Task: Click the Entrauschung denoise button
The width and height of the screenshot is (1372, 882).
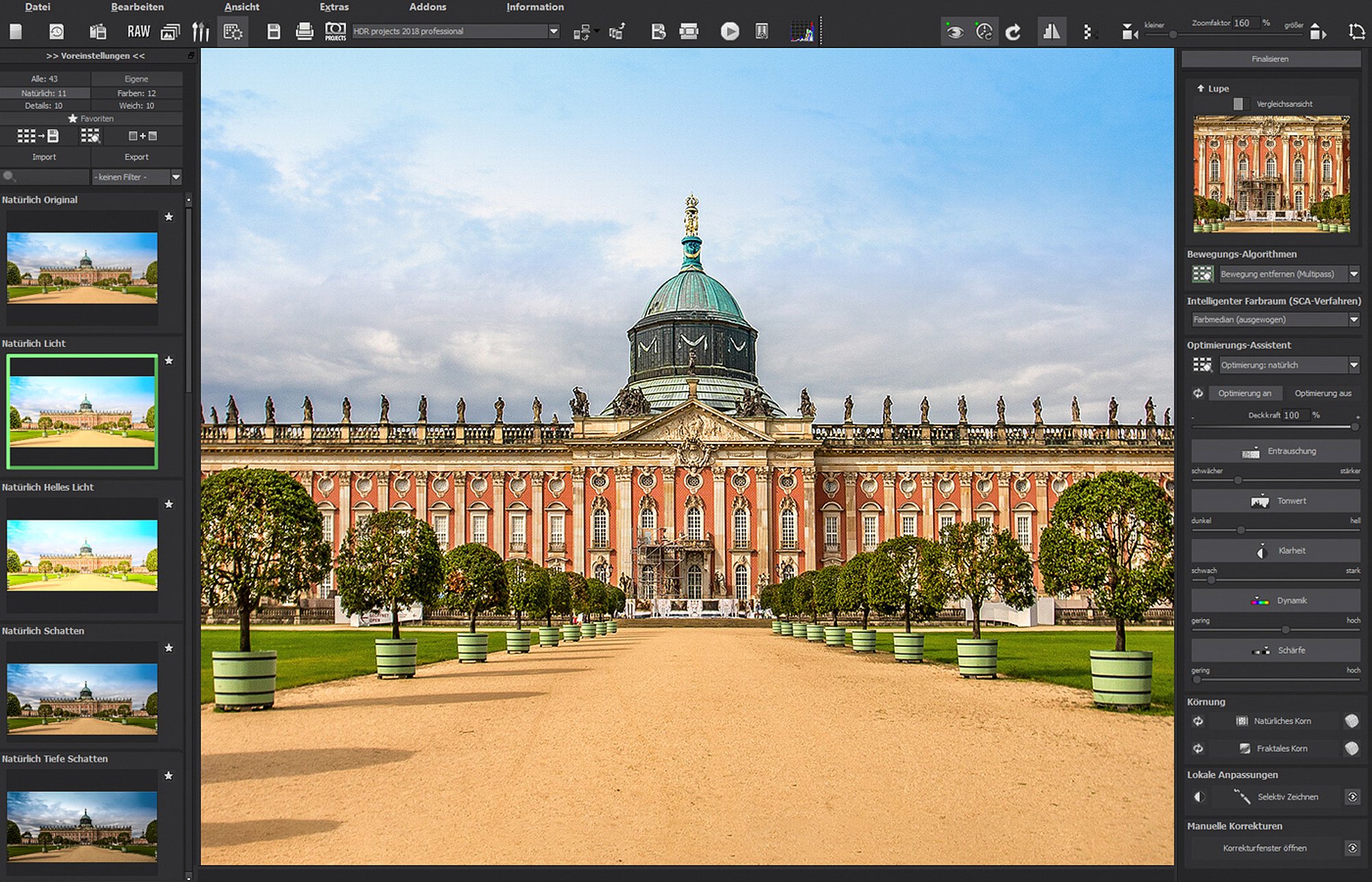Action: point(1276,451)
